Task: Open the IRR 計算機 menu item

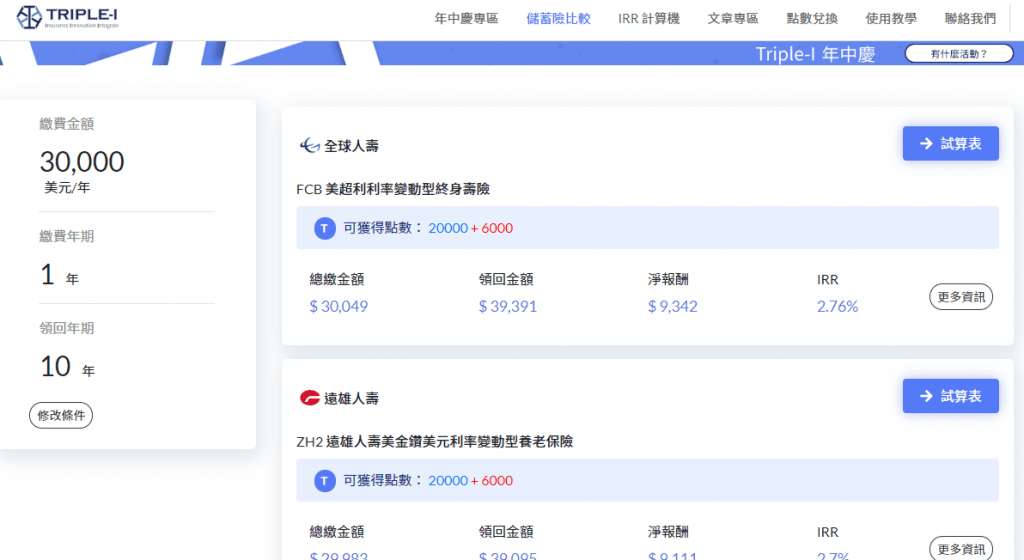Action: pos(648,19)
